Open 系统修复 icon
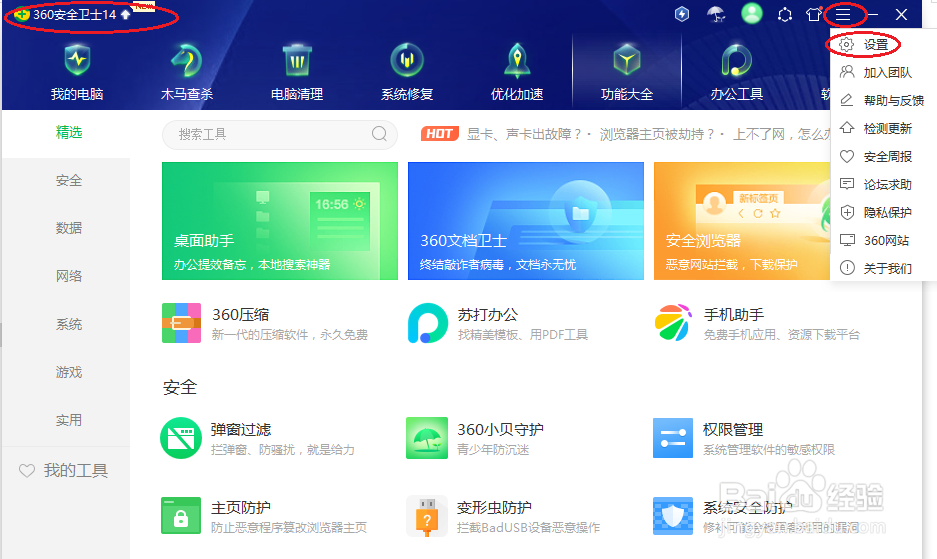937x559 pixels. 407,60
